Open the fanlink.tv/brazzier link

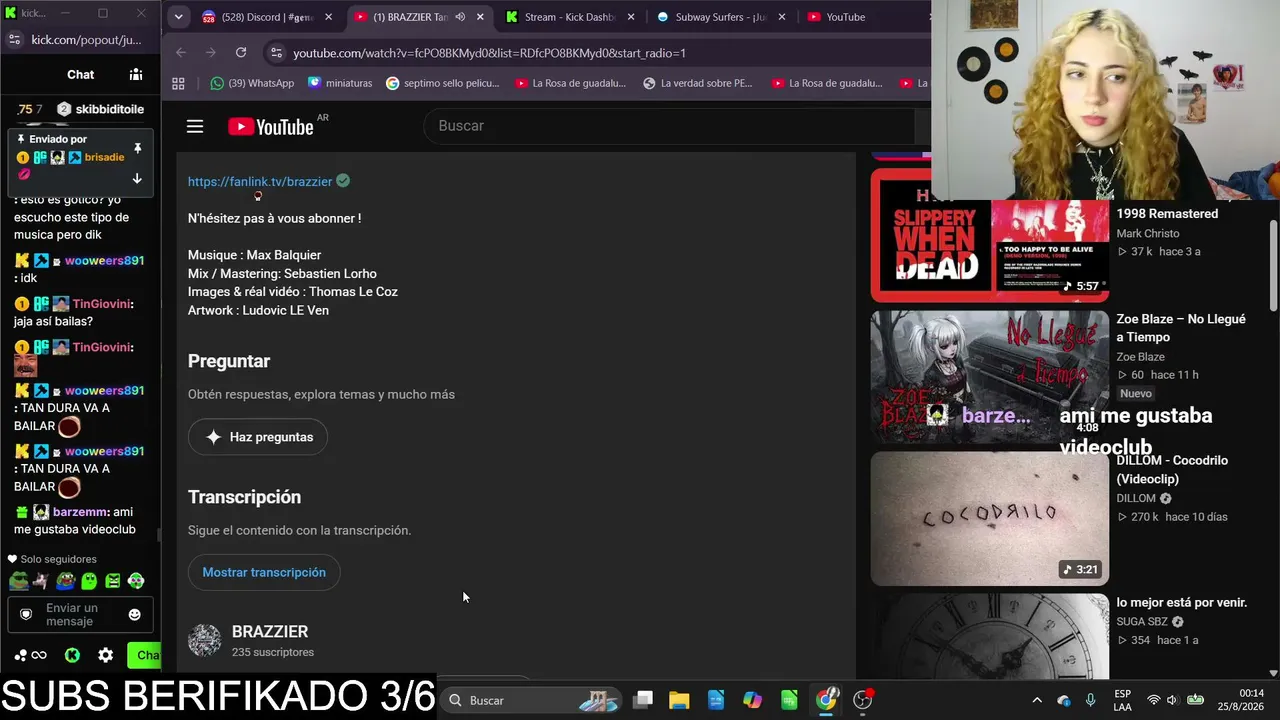[260, 181]
